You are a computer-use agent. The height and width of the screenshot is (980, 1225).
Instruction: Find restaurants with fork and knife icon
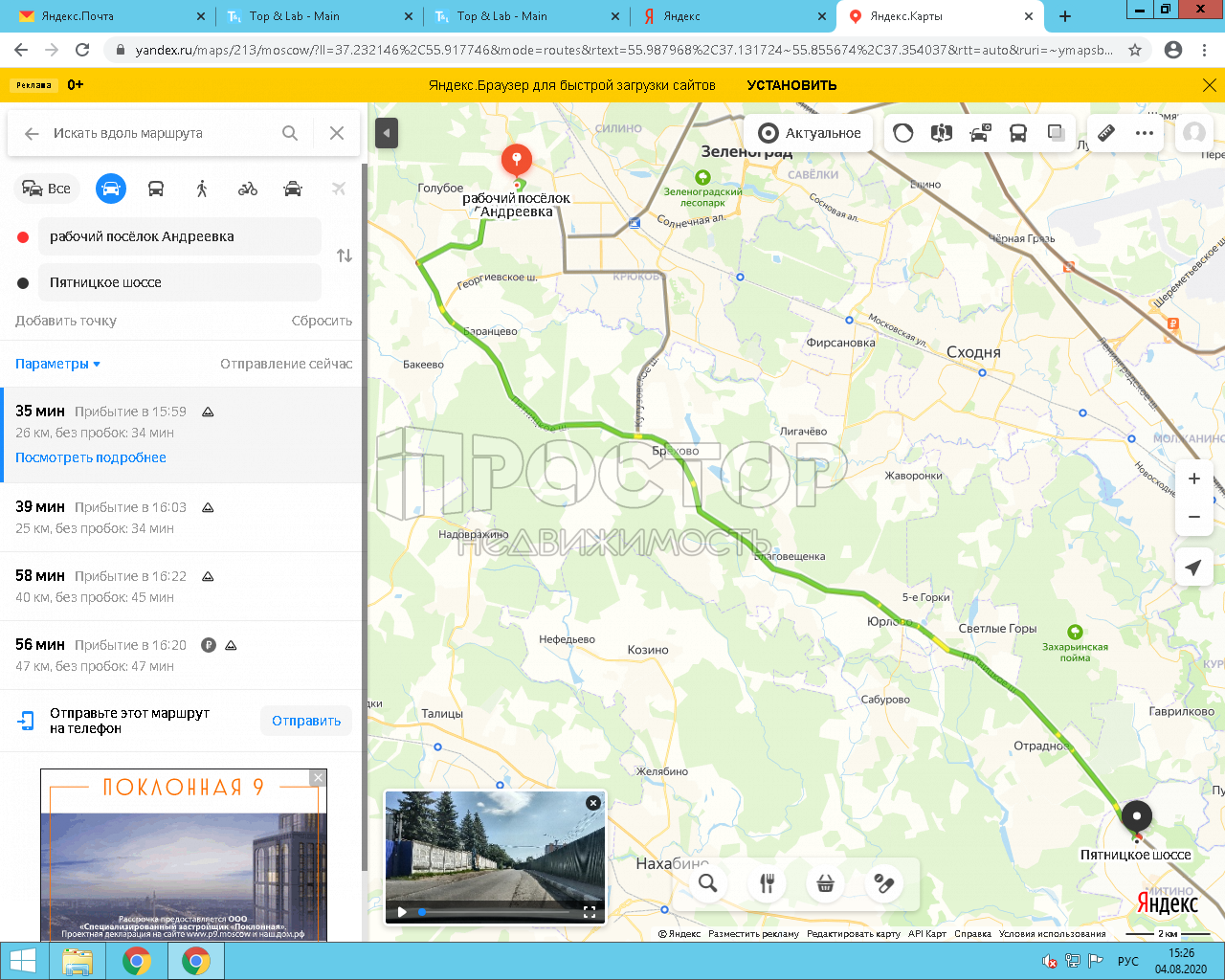coord(767,883)
